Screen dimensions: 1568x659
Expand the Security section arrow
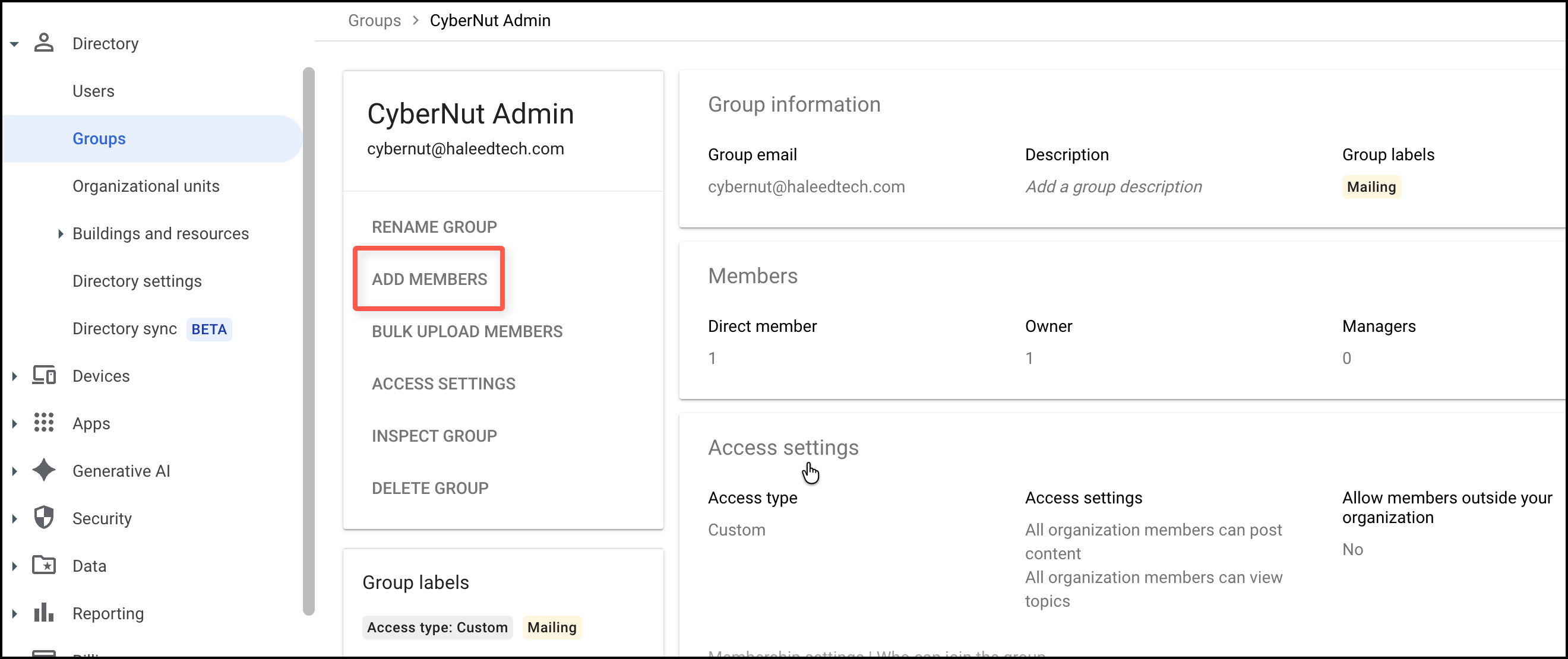15,518
